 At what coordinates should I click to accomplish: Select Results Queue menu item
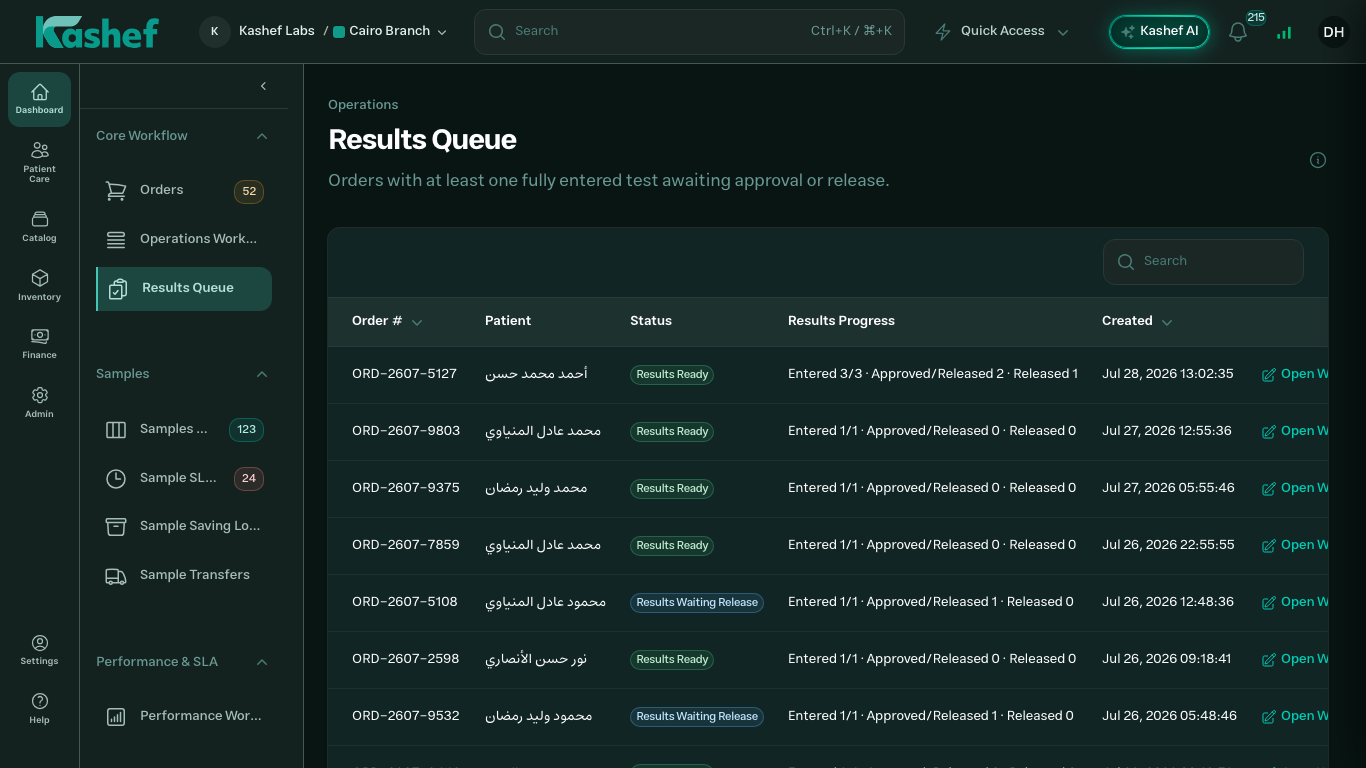(184, 288)
